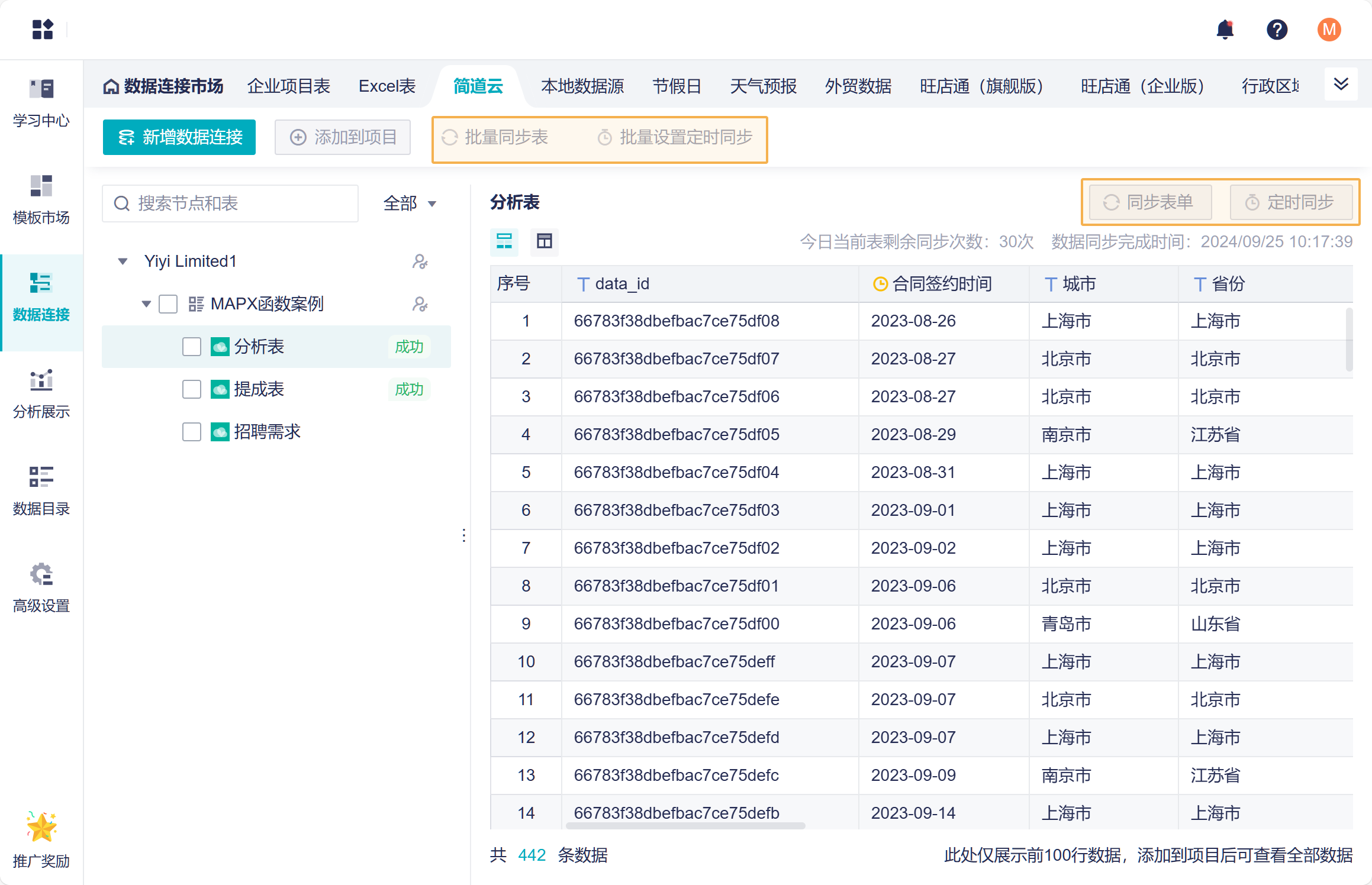Open the app grid icon
The image size is (1372, 885).
[43, 30]
